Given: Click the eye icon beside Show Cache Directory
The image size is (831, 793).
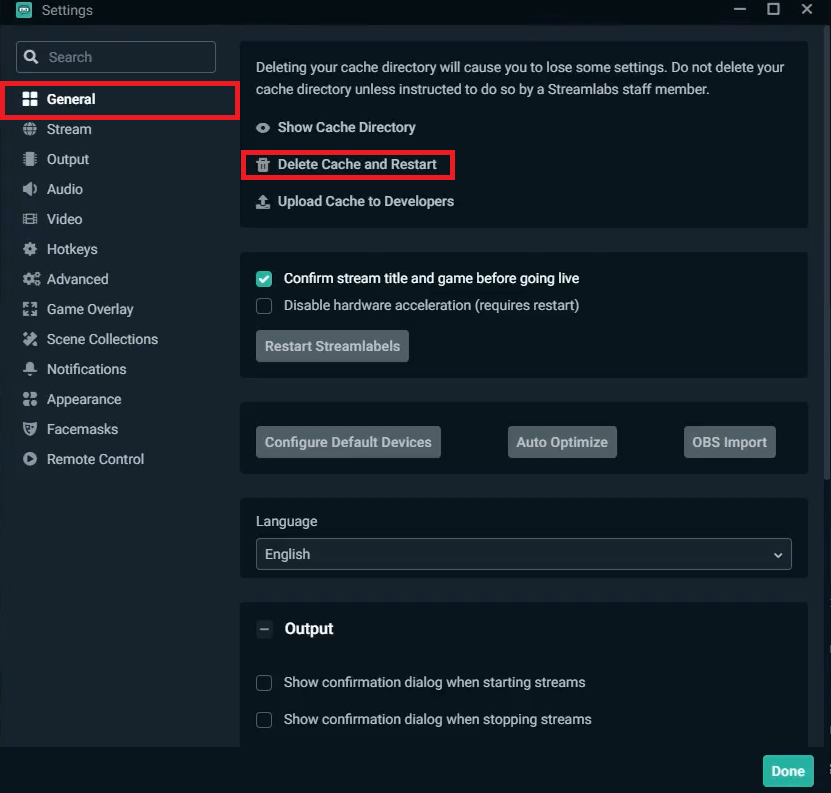Looking at the screenshot, I should tap(263, 128).
